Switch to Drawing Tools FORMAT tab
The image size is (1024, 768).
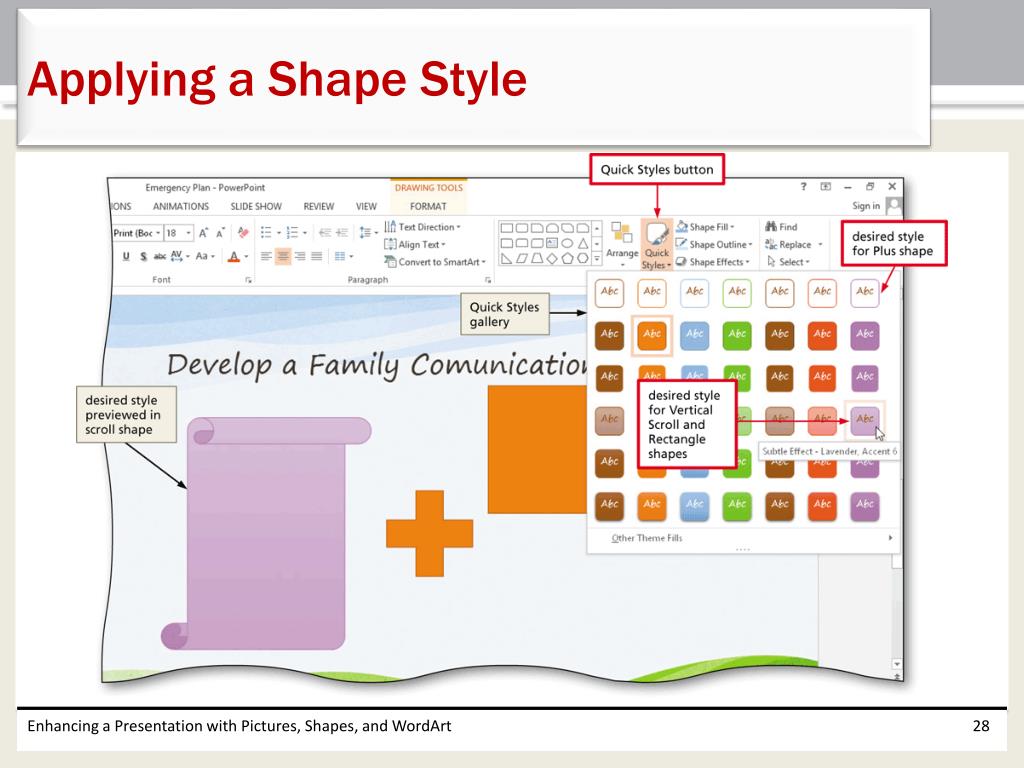428,206
